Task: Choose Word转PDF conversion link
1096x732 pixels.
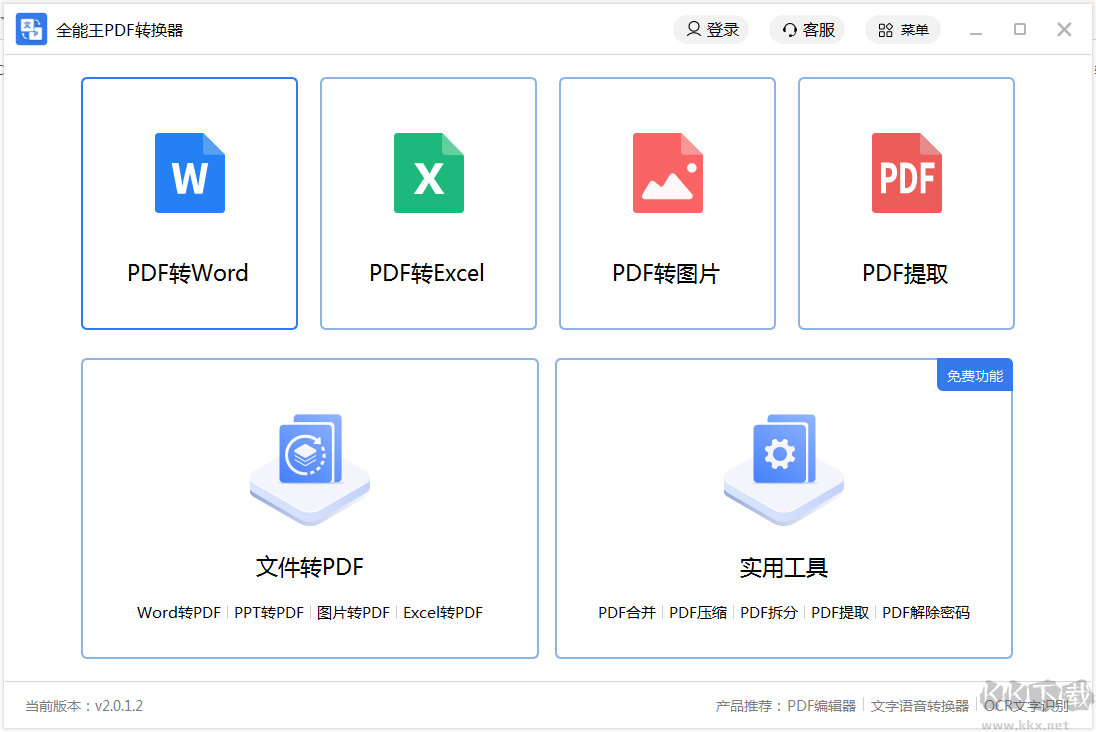Action: (x=179, y=613)
